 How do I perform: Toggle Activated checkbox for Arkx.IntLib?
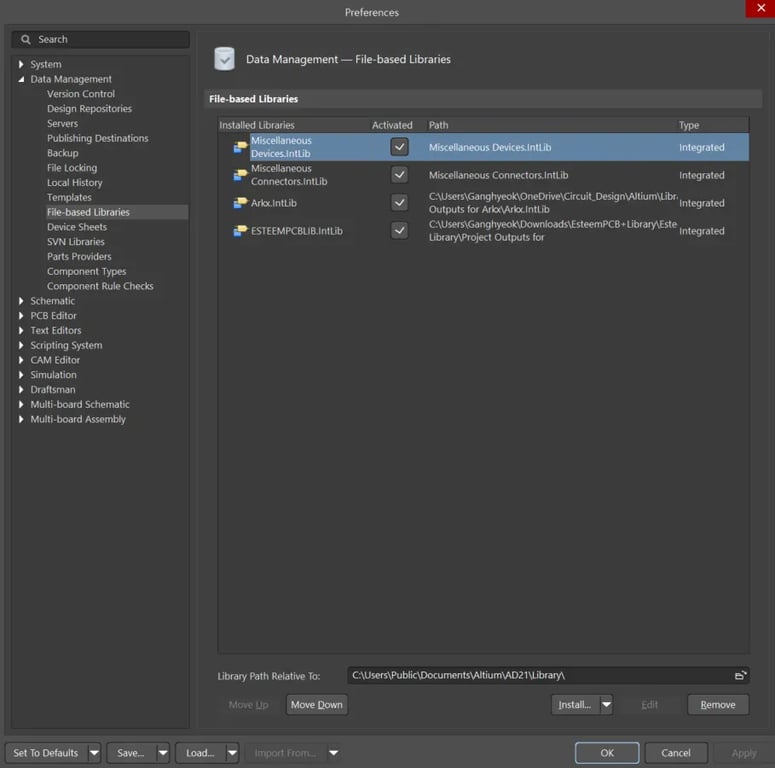pos(399,203)
